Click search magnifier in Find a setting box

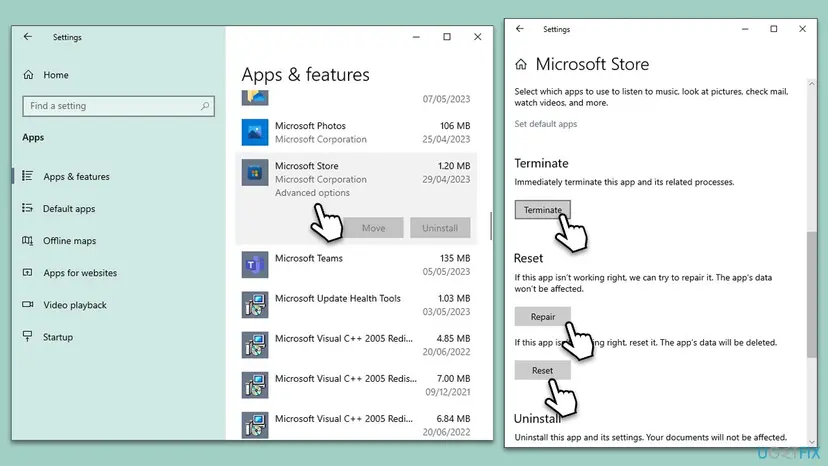click(205, 106)
